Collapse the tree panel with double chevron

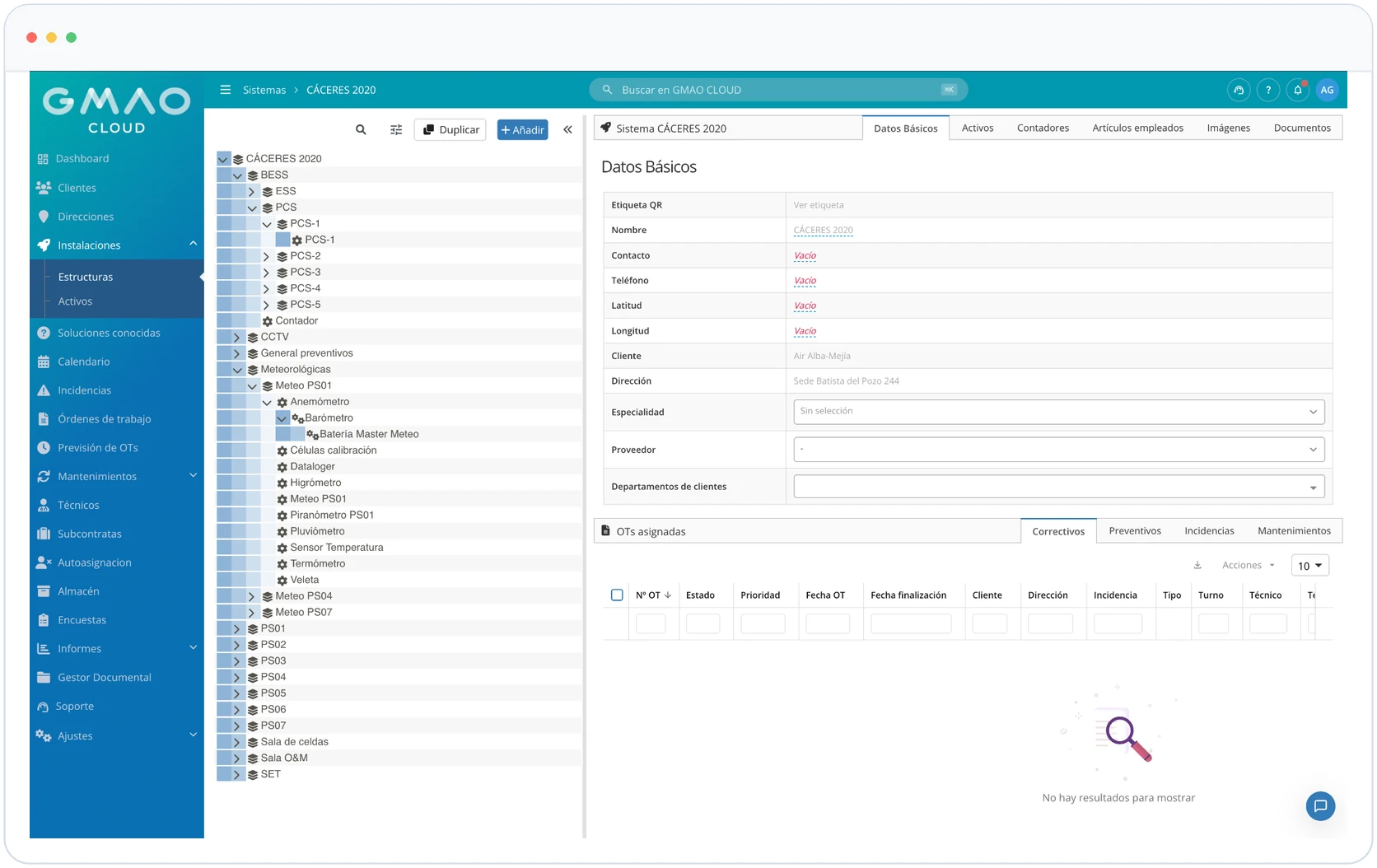point(567,129)
